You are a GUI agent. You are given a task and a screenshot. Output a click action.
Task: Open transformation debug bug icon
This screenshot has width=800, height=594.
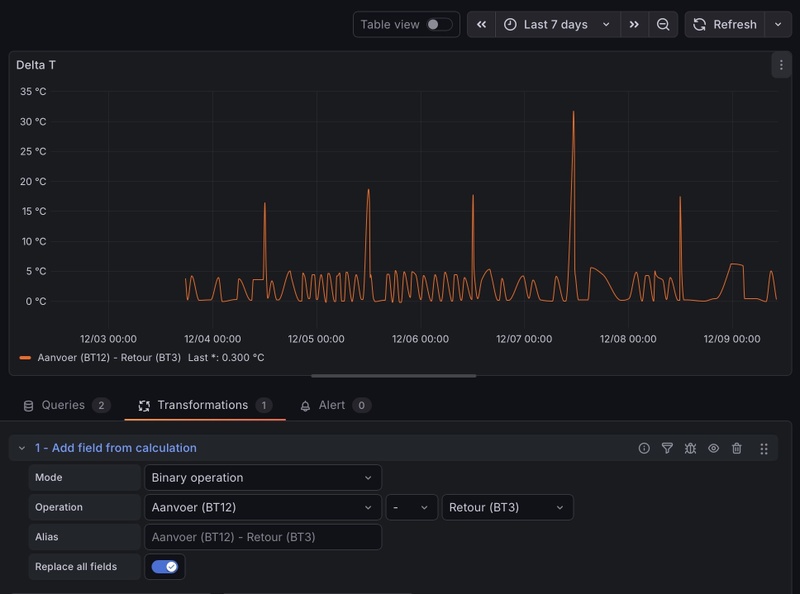[690, 449]
